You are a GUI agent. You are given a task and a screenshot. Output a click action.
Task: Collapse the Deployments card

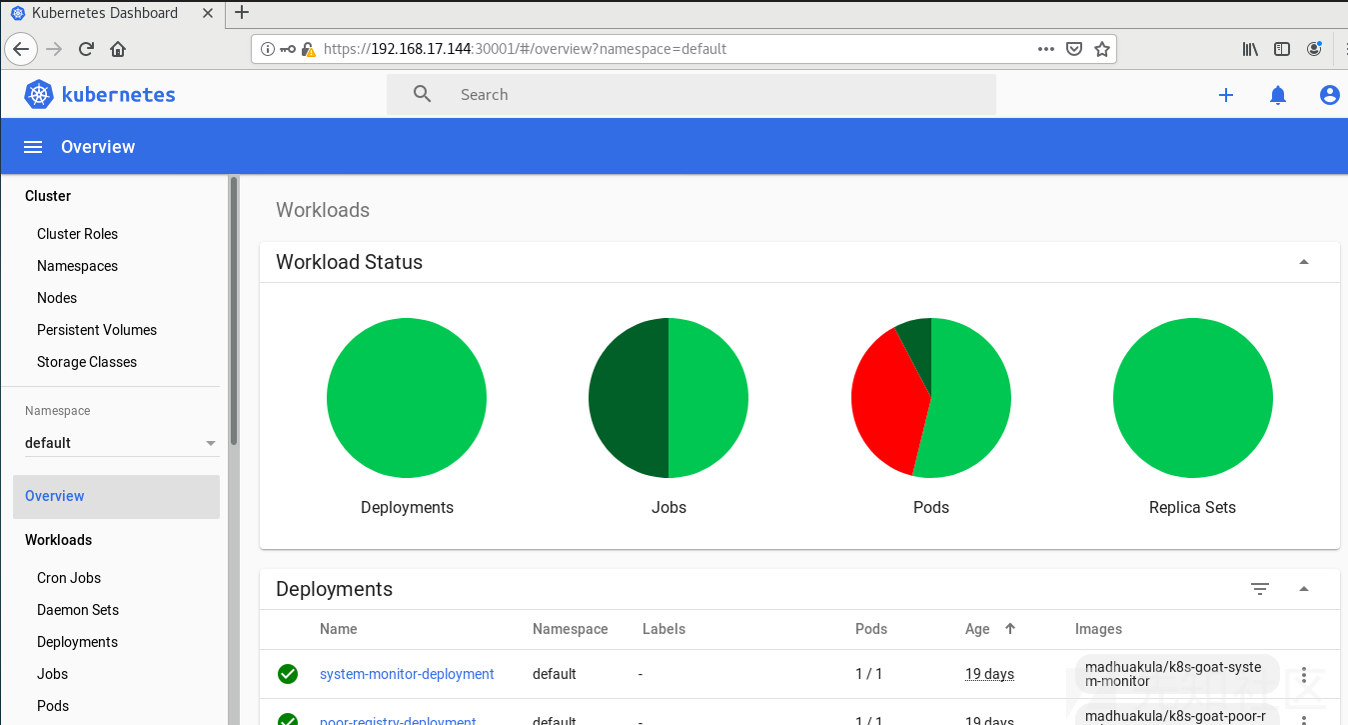click(x=1304, y=589)
